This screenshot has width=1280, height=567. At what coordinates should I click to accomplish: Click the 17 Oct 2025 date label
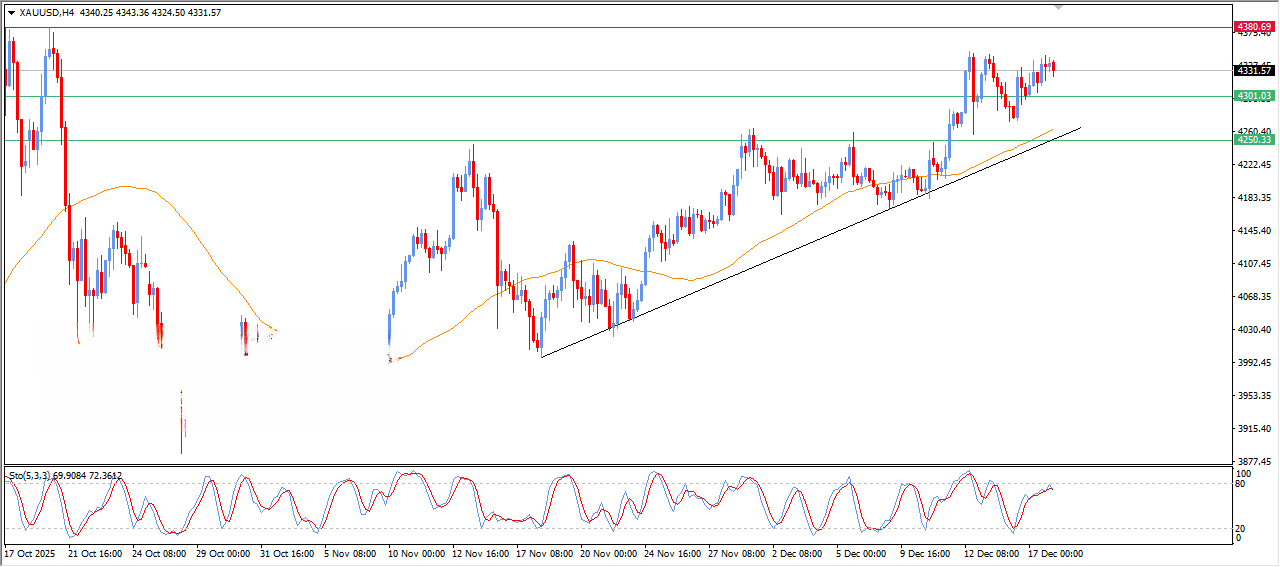click(x=31, y=553)
